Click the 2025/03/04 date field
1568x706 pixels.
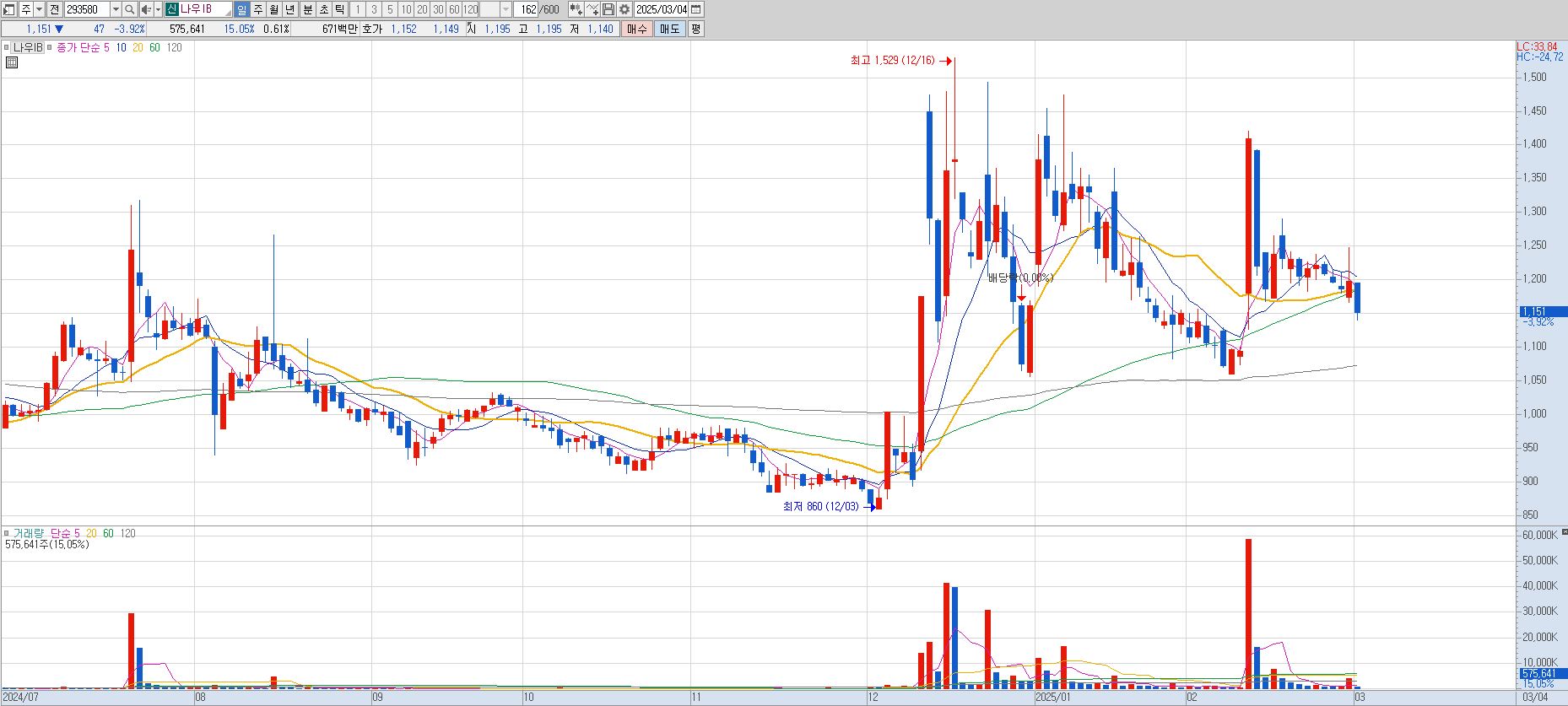pyautogui.click(x=662, y=9)
